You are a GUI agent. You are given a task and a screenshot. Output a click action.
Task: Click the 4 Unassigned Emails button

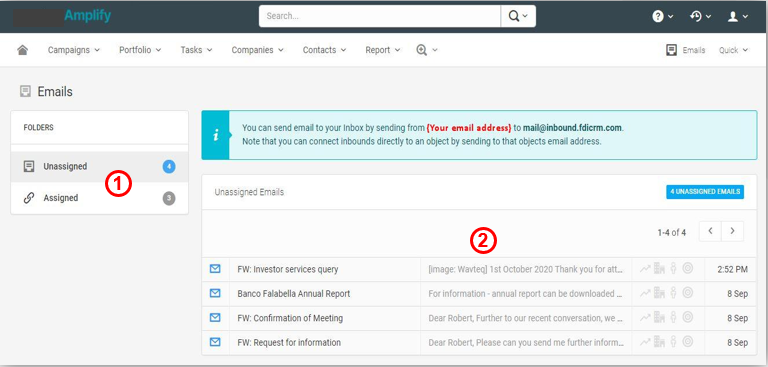tap(705, 192)
